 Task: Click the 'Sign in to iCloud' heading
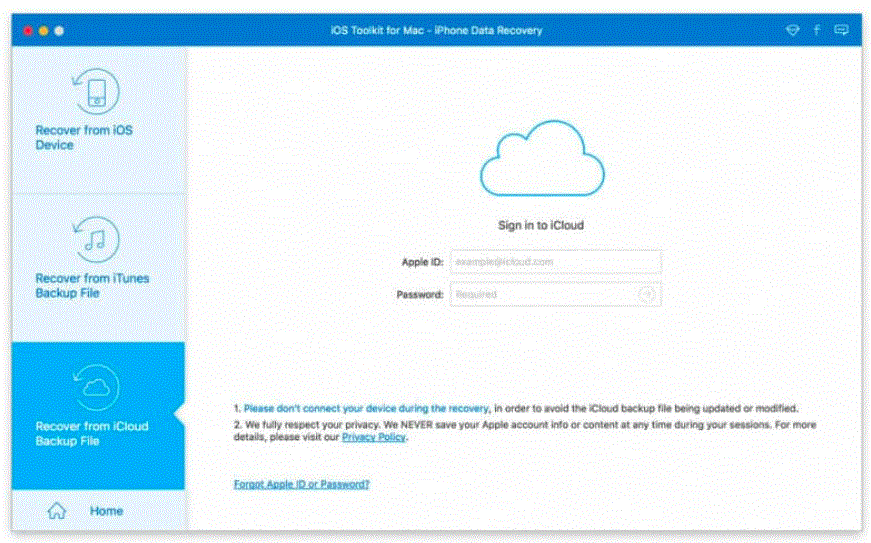[540, 225]
